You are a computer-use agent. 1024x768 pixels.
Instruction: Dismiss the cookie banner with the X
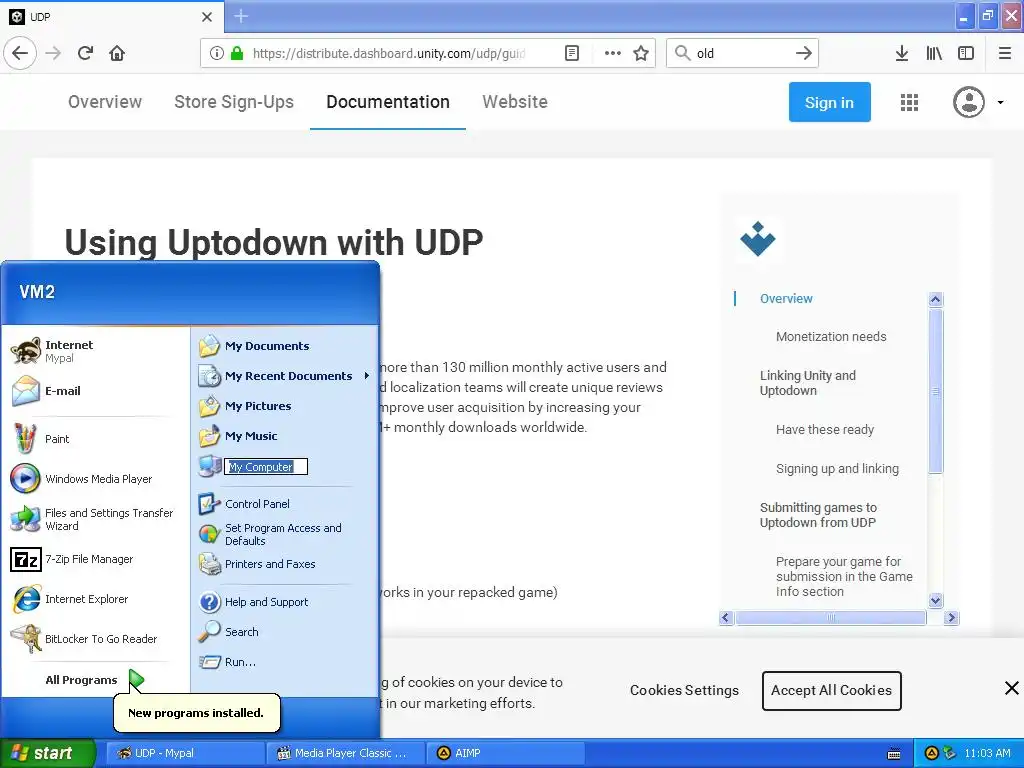click(1012, 688)
